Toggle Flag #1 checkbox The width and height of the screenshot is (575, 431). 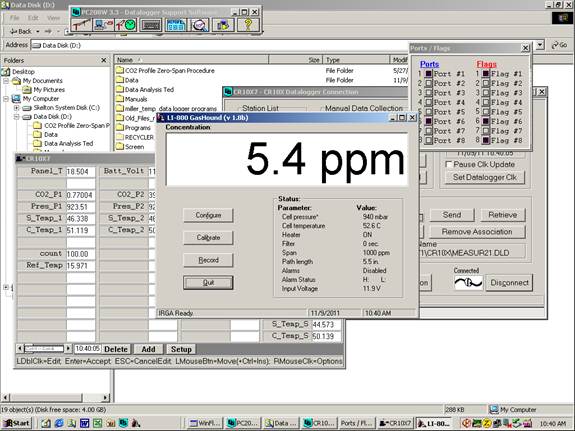486,74
